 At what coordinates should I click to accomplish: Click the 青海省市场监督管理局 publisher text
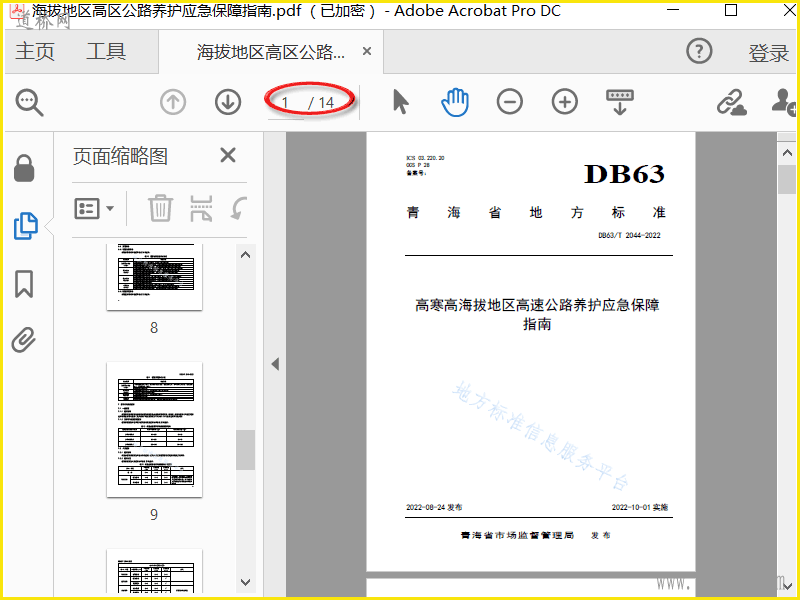tap(517, 535)
